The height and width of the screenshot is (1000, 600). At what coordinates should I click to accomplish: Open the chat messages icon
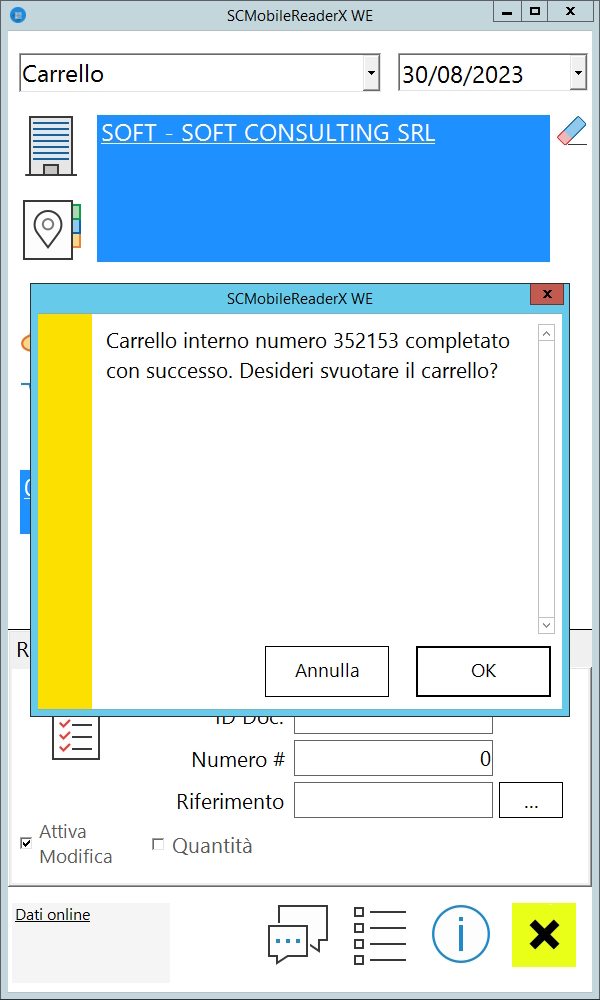298,934
